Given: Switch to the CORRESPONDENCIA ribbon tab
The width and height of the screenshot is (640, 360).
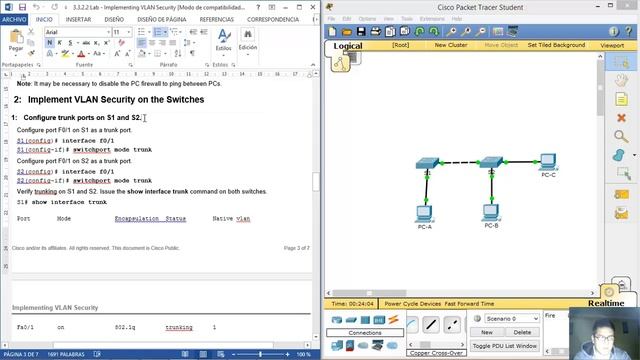Looking at the screenshot, I should [x=273, y=19].
